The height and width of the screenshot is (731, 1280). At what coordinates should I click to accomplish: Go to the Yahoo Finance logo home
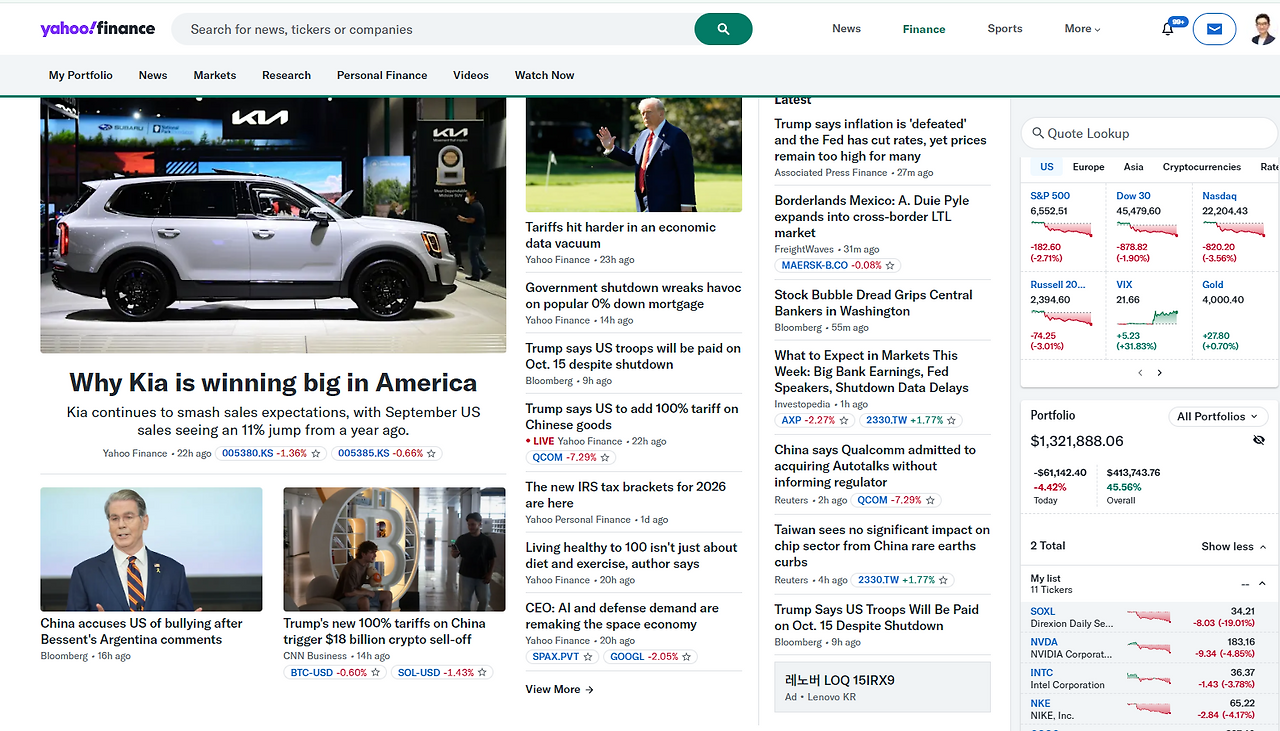point(98,28)
